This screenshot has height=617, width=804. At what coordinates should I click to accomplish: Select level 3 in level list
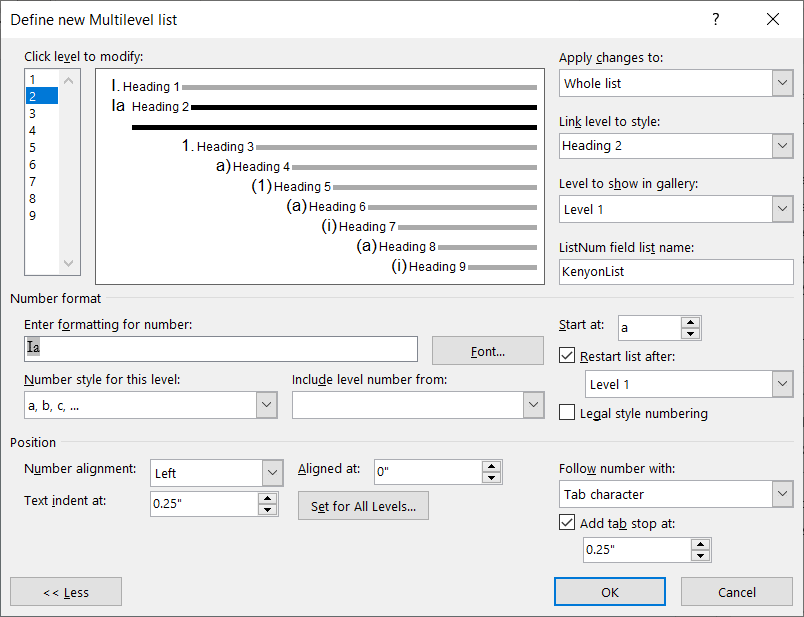point(42,113)
